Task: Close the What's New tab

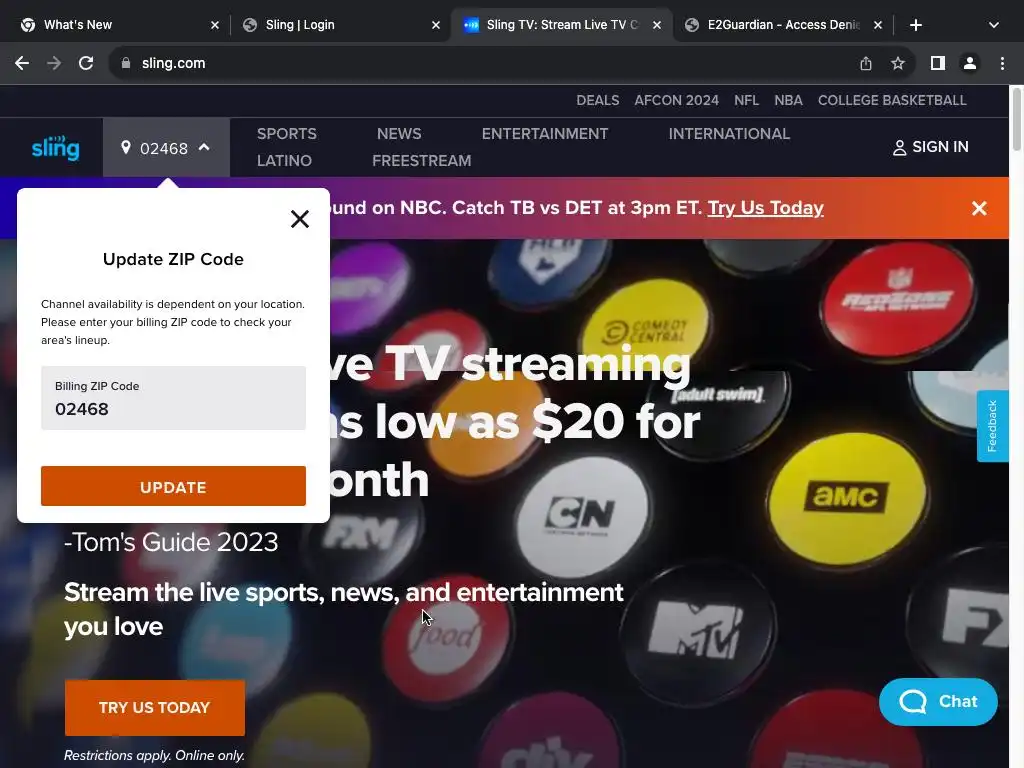Action: point(215,25)
